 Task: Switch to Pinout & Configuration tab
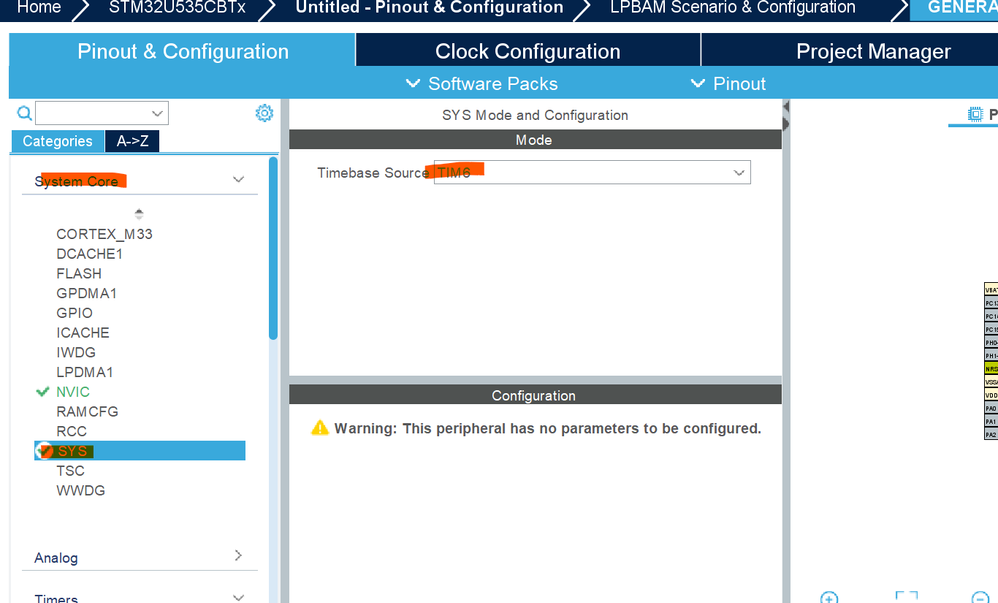tap(183, 51)
